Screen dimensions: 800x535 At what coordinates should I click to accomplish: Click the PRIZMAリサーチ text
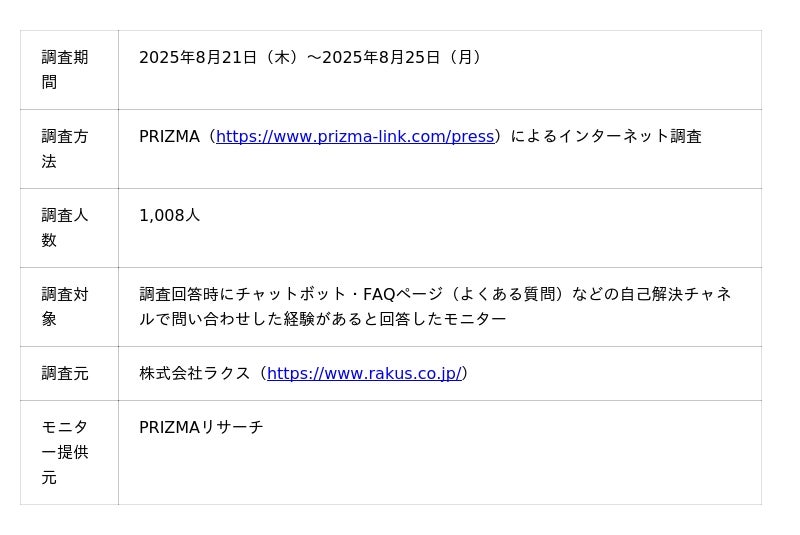click(x=201, y=427)
